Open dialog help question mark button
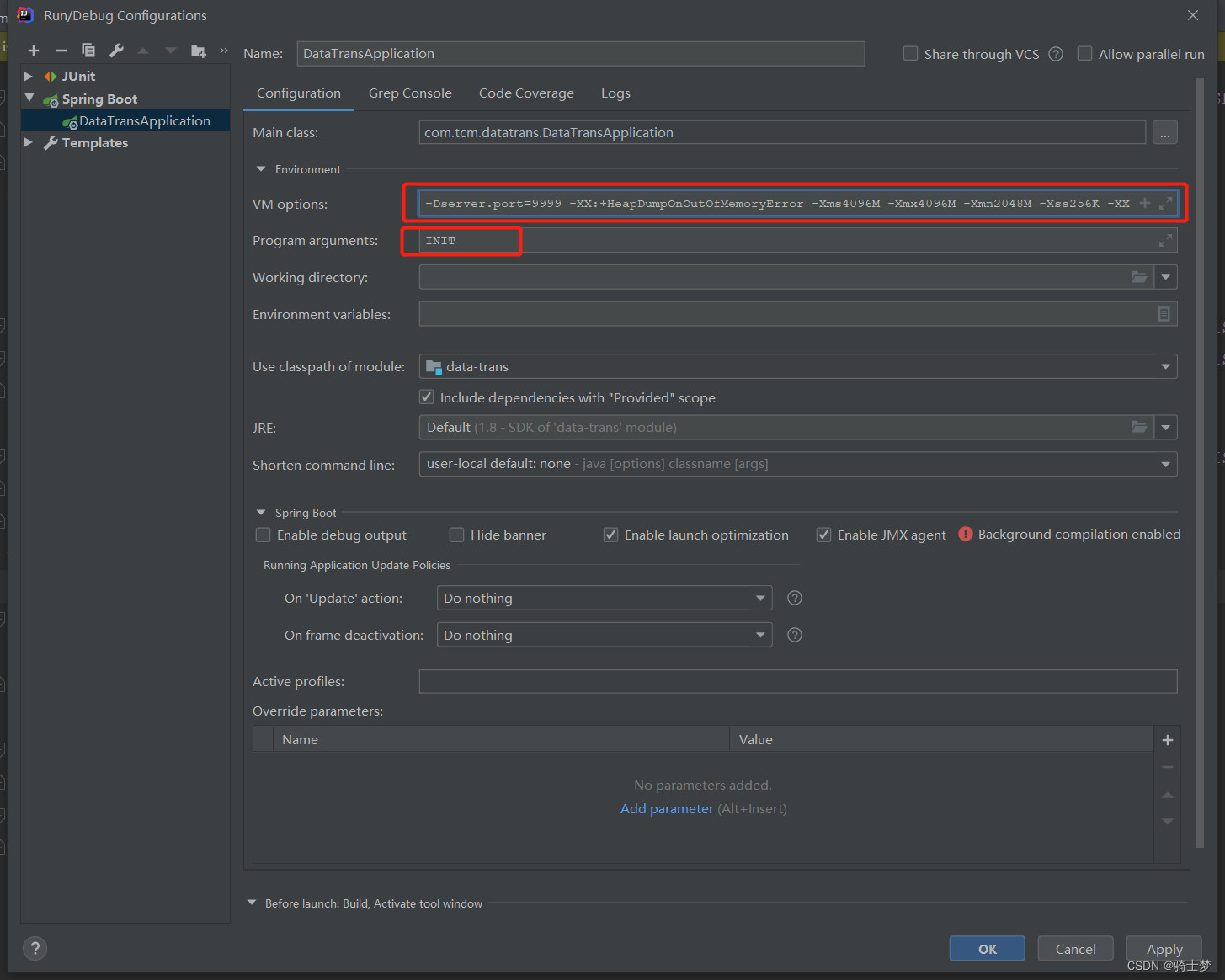 tap(35, 949)
